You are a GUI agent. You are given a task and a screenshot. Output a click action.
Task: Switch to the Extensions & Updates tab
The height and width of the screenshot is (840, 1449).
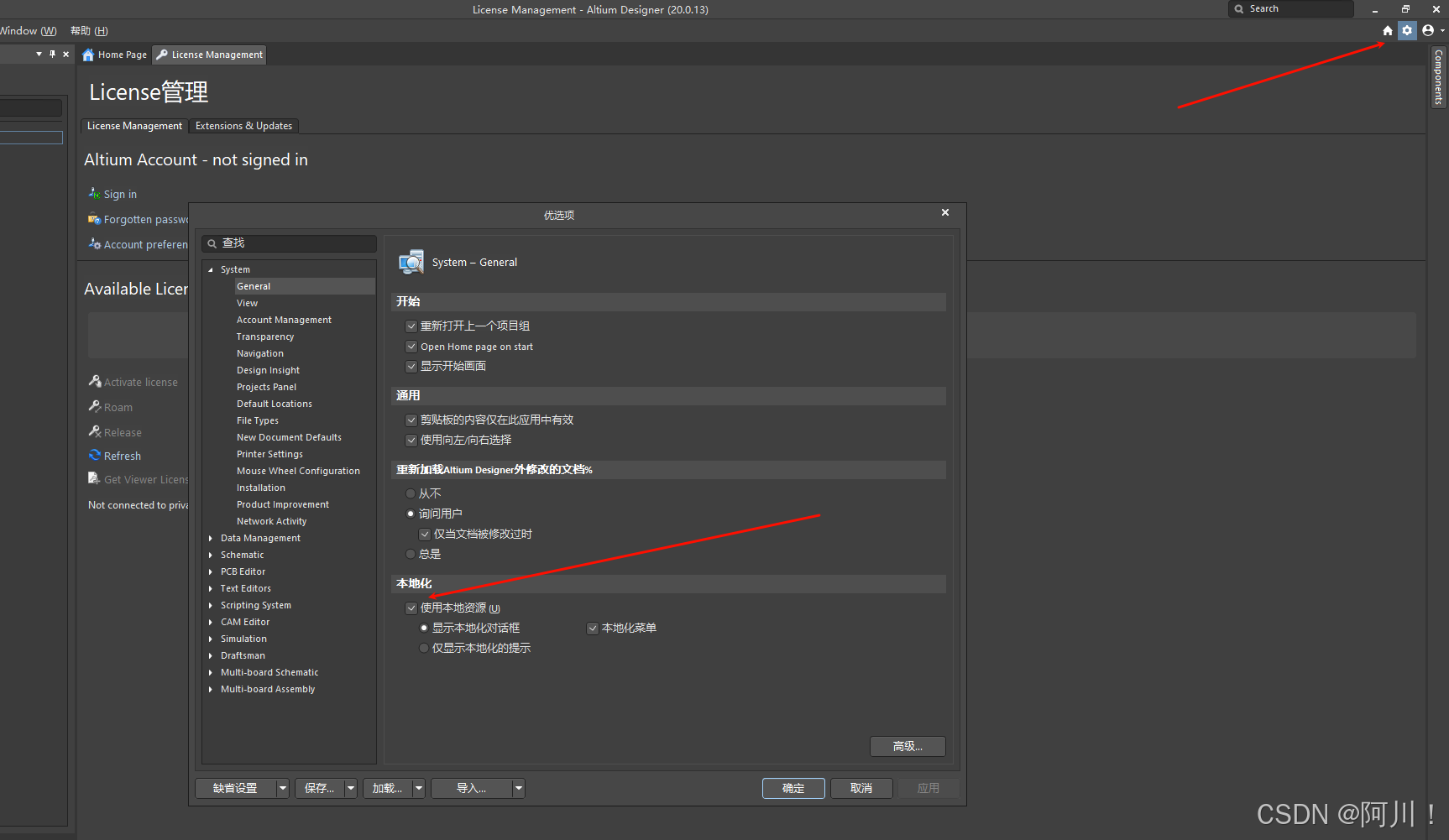coord(243,126)
